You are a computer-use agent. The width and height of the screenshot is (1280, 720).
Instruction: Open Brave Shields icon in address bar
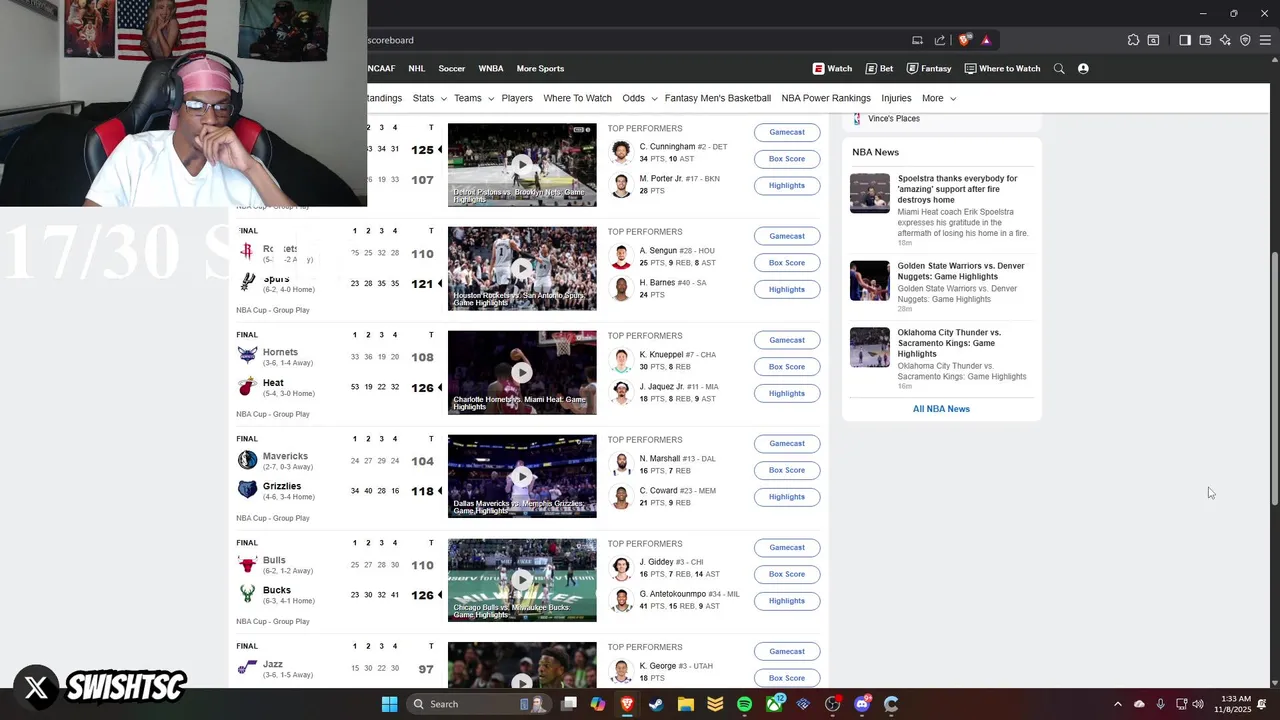[x=964, y=40]
